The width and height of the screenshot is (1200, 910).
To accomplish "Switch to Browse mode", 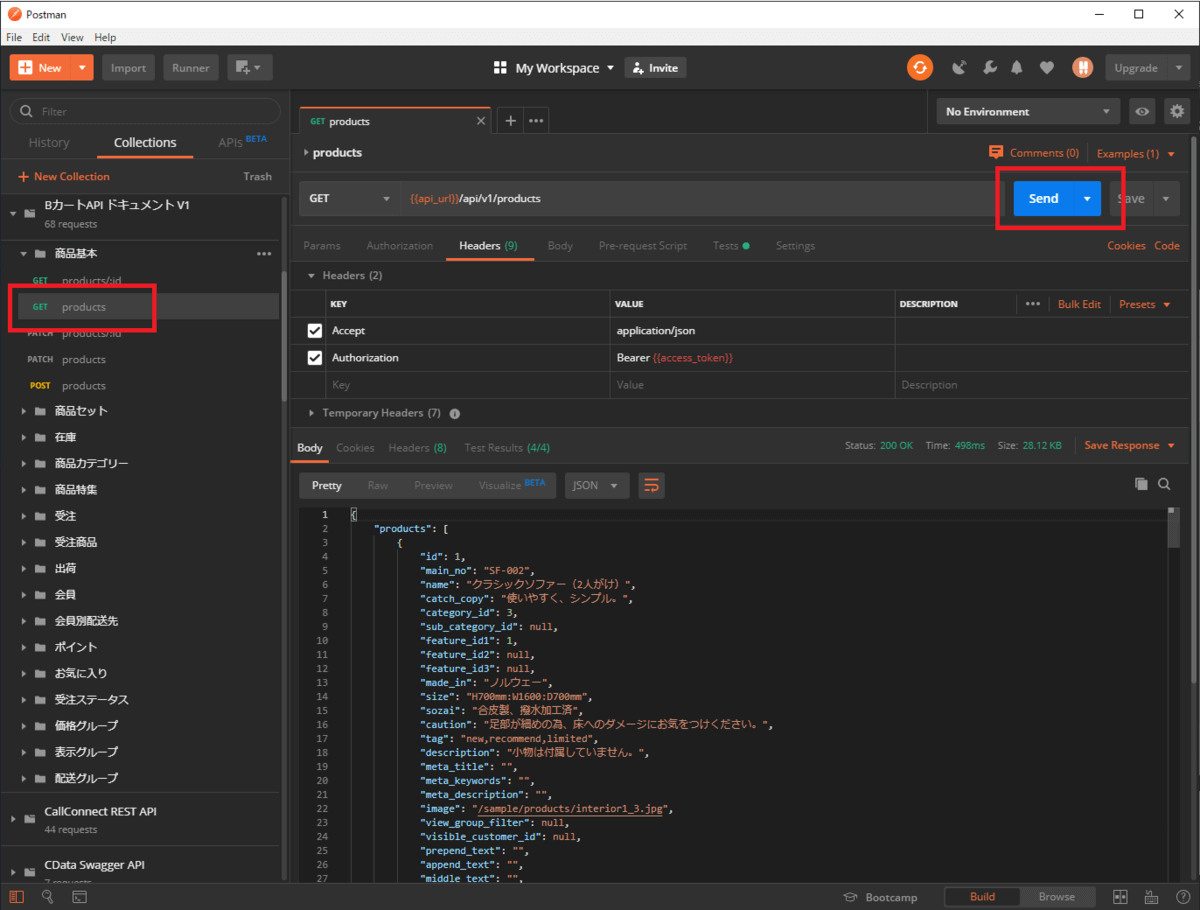I will tap(1056, 897).
